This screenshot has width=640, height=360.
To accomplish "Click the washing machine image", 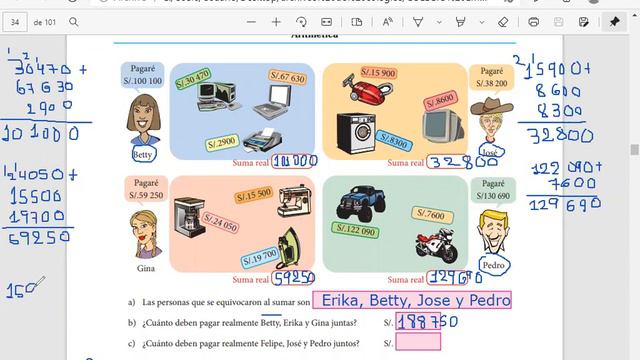I will coord(356,133).
